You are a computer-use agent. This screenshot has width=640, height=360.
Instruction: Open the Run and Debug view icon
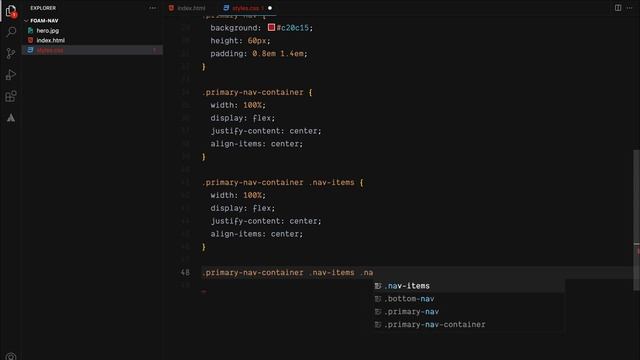point(11,75)
